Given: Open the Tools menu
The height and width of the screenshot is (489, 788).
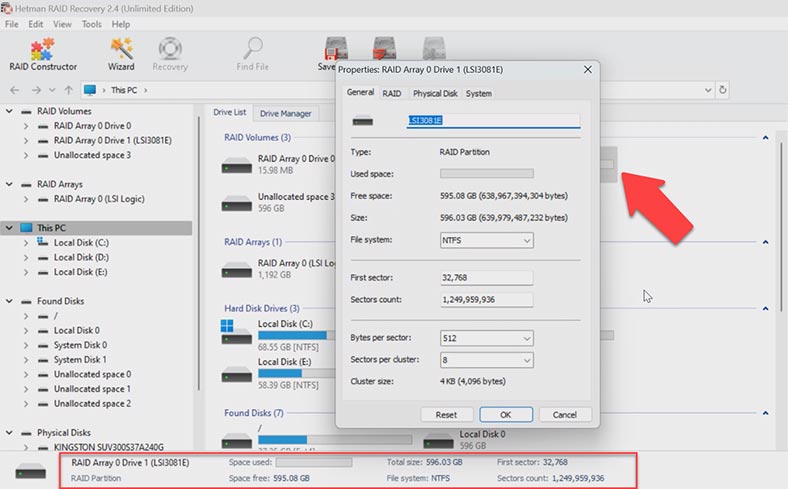Looking at the screenshot, I should click(91, 24).
